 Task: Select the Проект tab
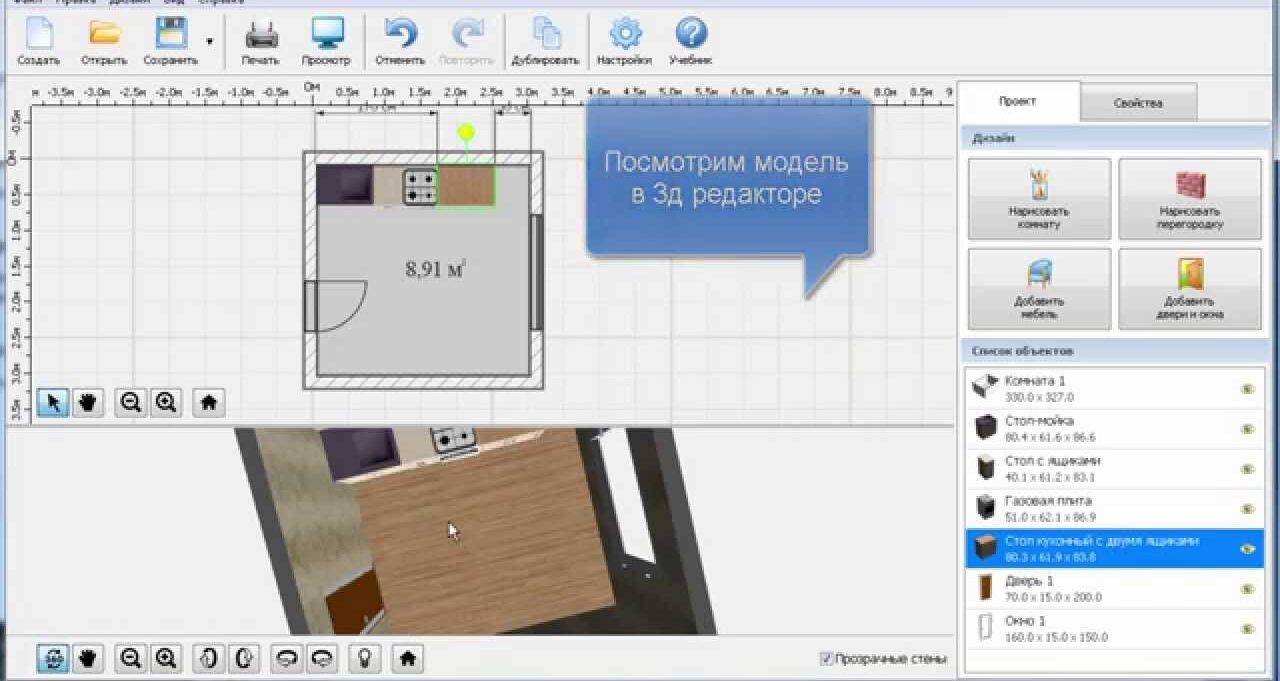coord(1018,101)
